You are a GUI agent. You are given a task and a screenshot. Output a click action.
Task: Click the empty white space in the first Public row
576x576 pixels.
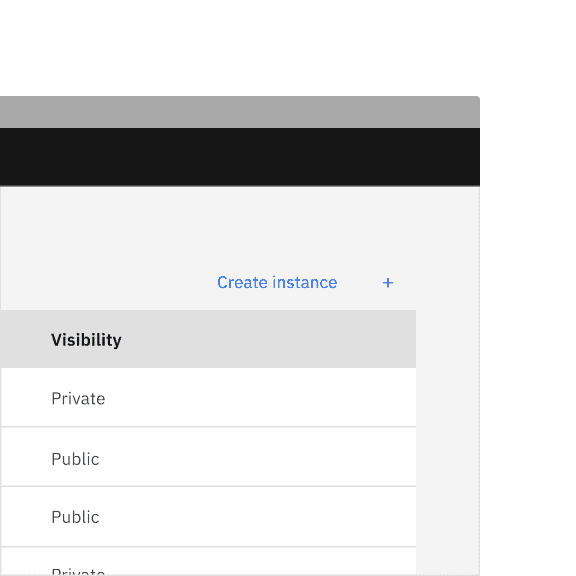tap(257, 457)
